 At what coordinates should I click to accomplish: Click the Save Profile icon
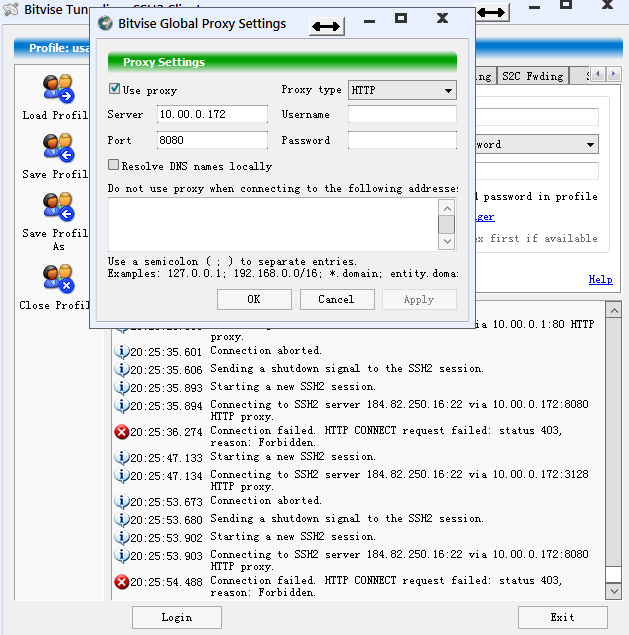point(58,147)
